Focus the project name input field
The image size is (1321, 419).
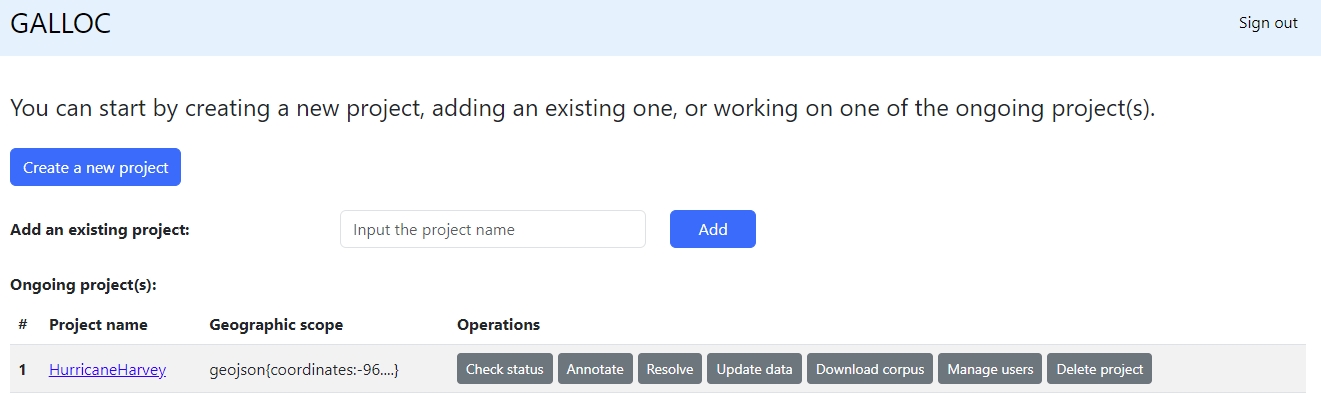[x=492, y=229]
